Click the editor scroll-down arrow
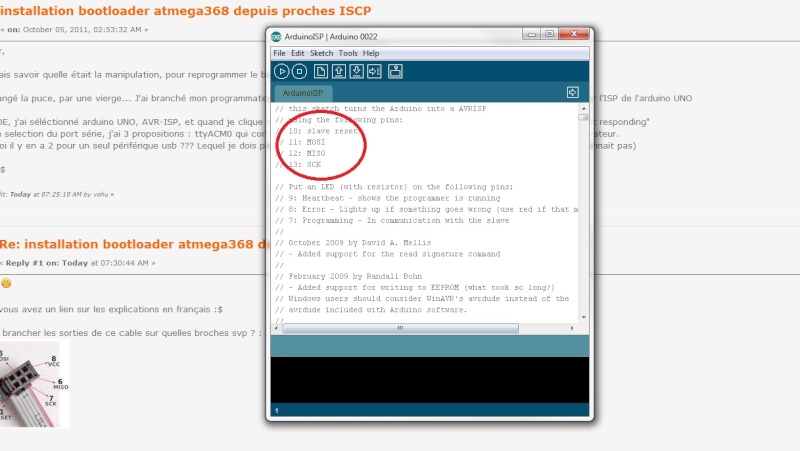 click(583, 317)
